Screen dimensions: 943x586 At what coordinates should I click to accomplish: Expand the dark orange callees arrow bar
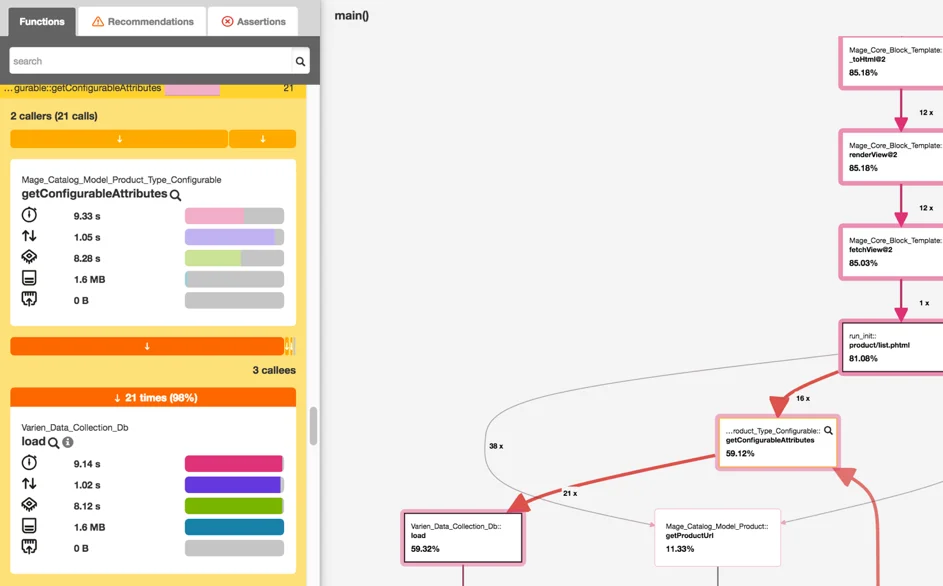(x=147, y=346)
